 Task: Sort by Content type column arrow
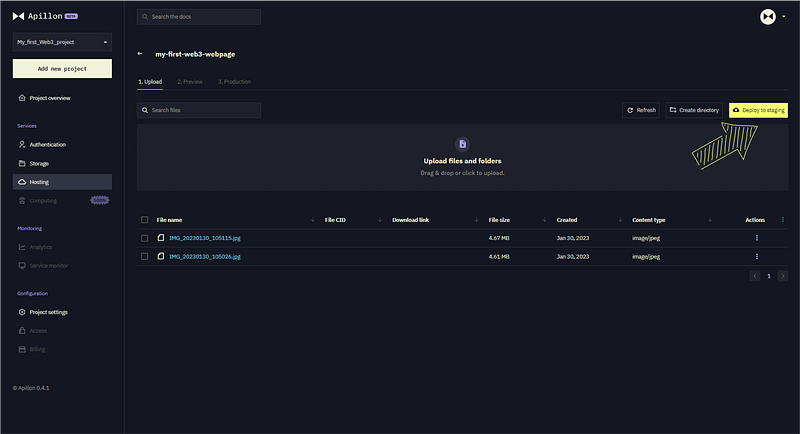coord(710,220)
